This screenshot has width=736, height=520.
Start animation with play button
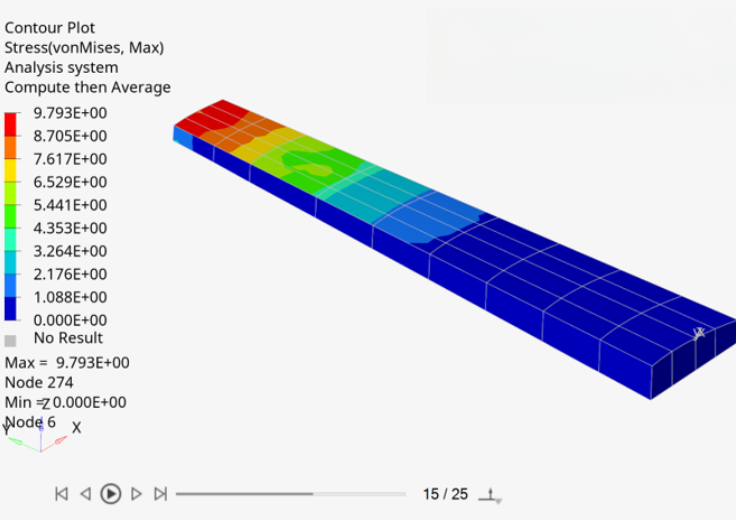[x=111, y=494]
